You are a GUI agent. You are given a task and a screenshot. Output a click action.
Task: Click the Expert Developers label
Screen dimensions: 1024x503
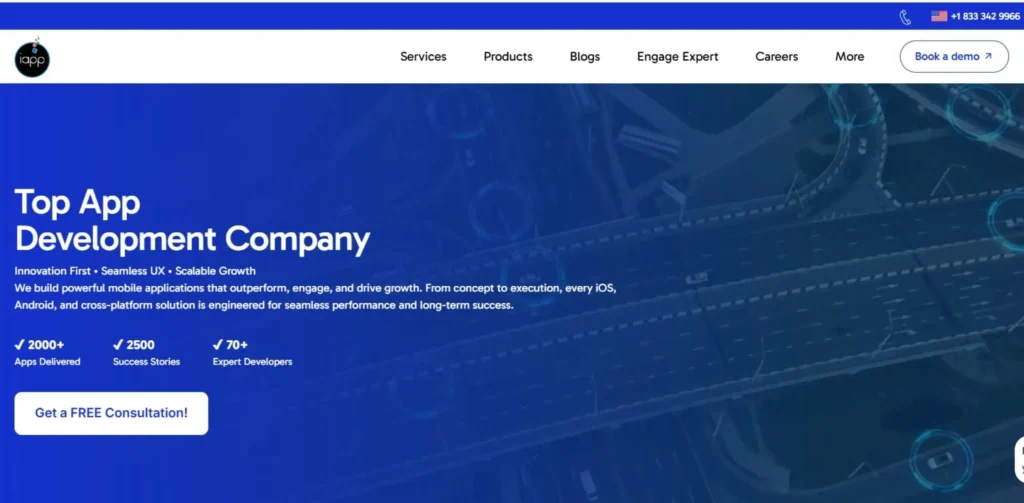pos(252,362)
